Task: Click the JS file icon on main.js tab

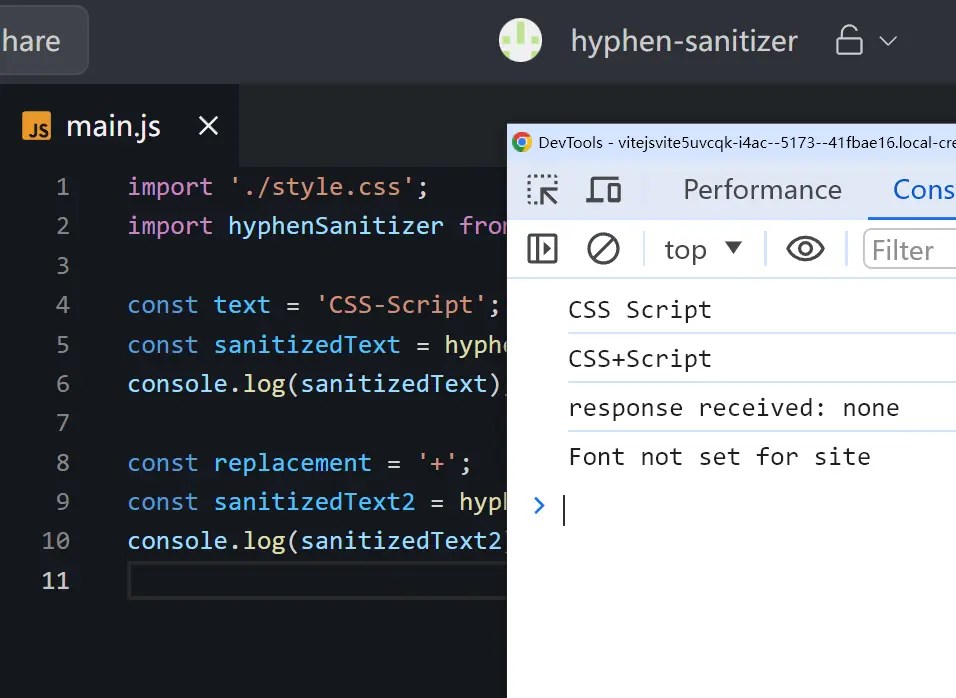Action: (x=37, y=126)
